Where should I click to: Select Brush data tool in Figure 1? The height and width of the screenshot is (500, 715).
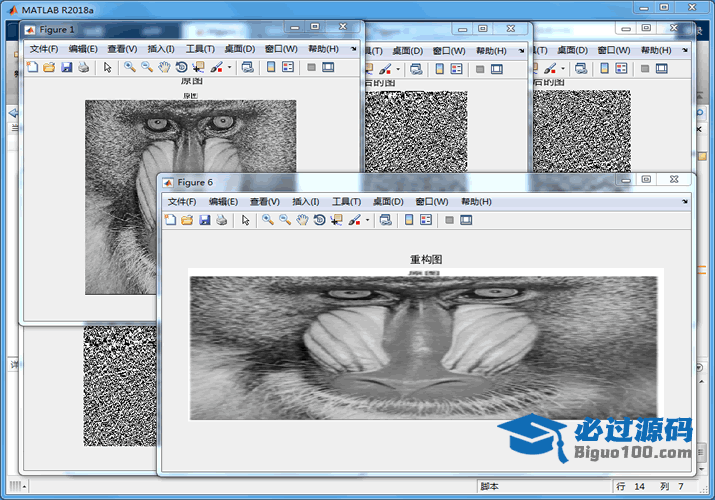click(216, 67)
